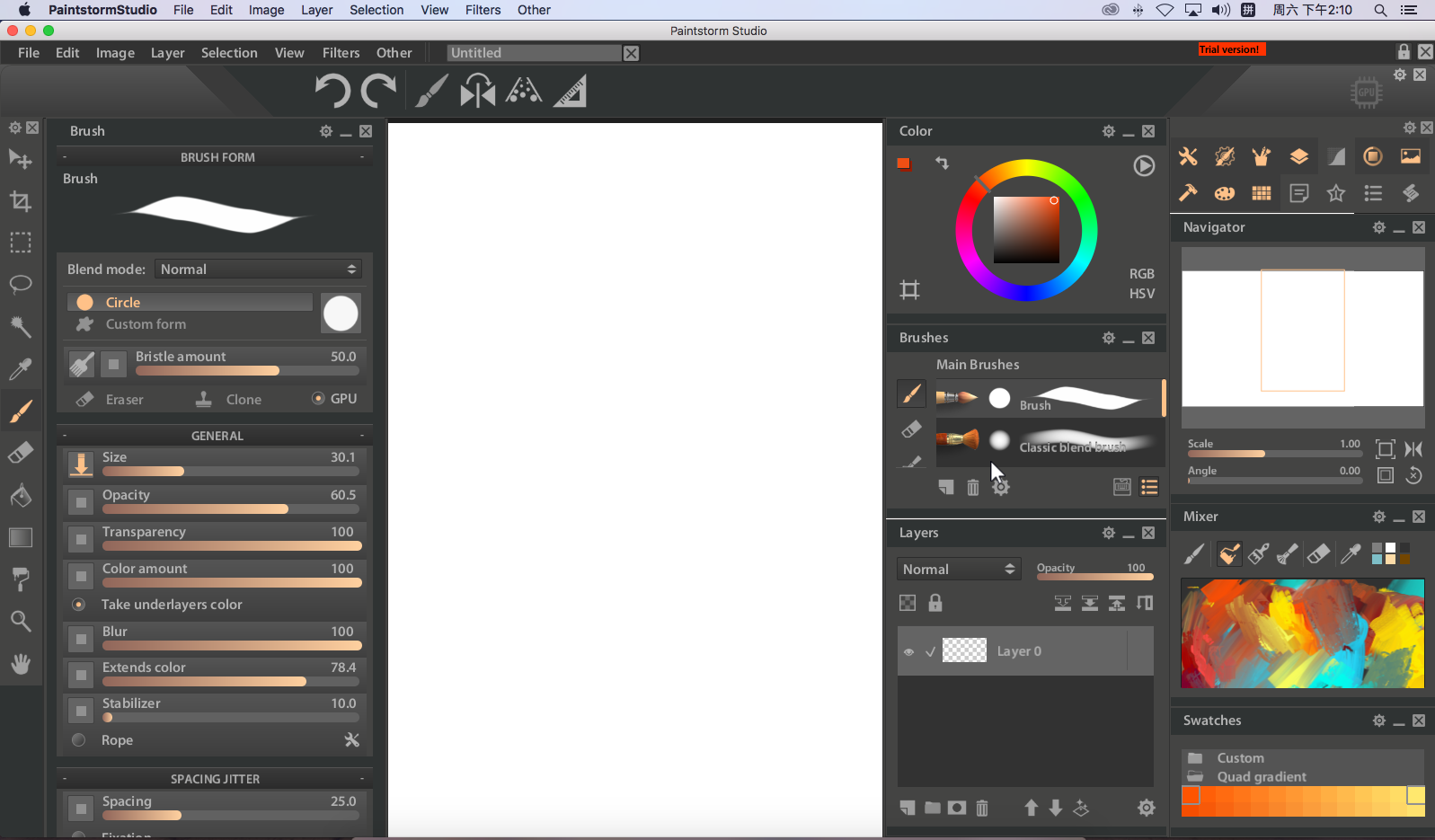Select the Magic Wand tool

[20, 326]
